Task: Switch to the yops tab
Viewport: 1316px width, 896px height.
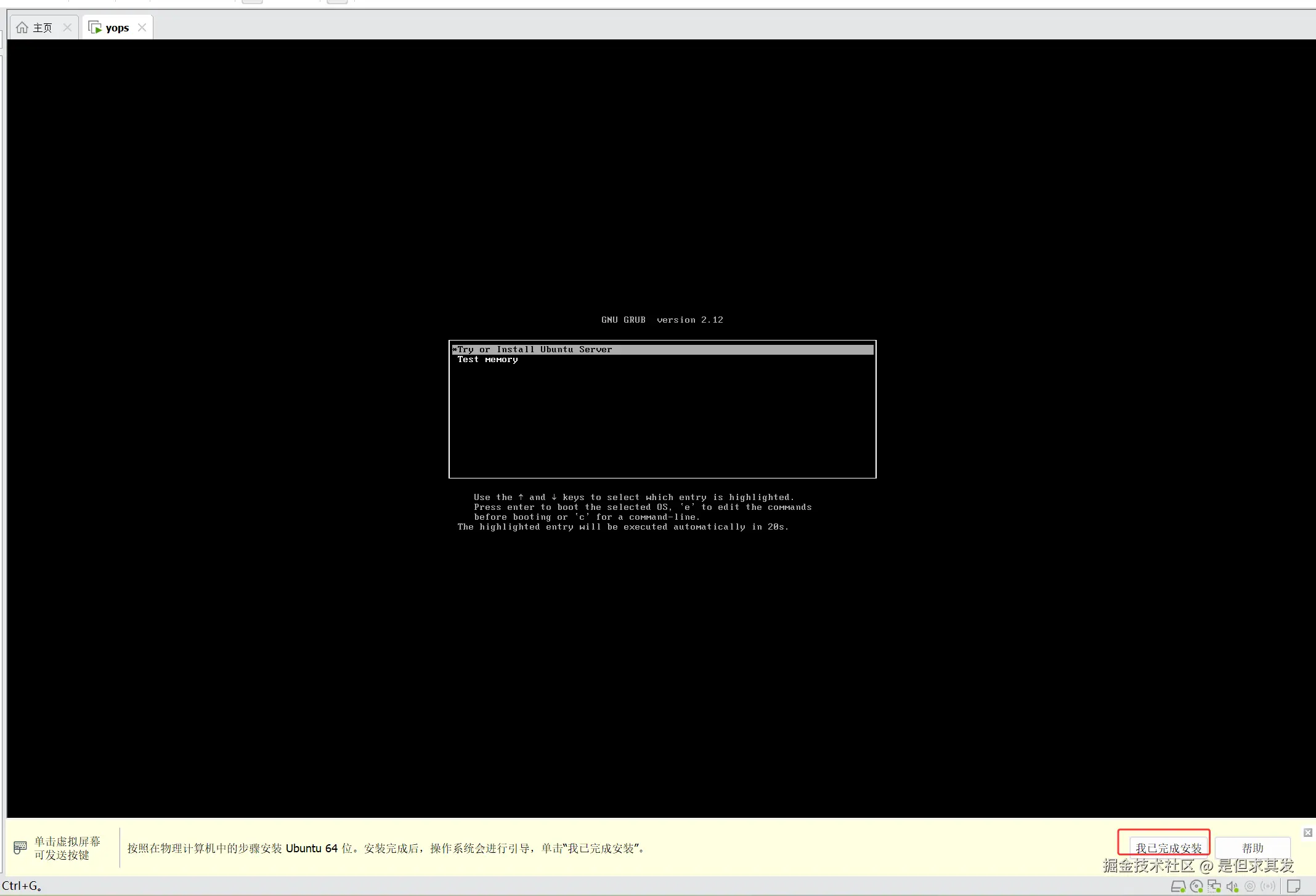Action: click(117, 26)
